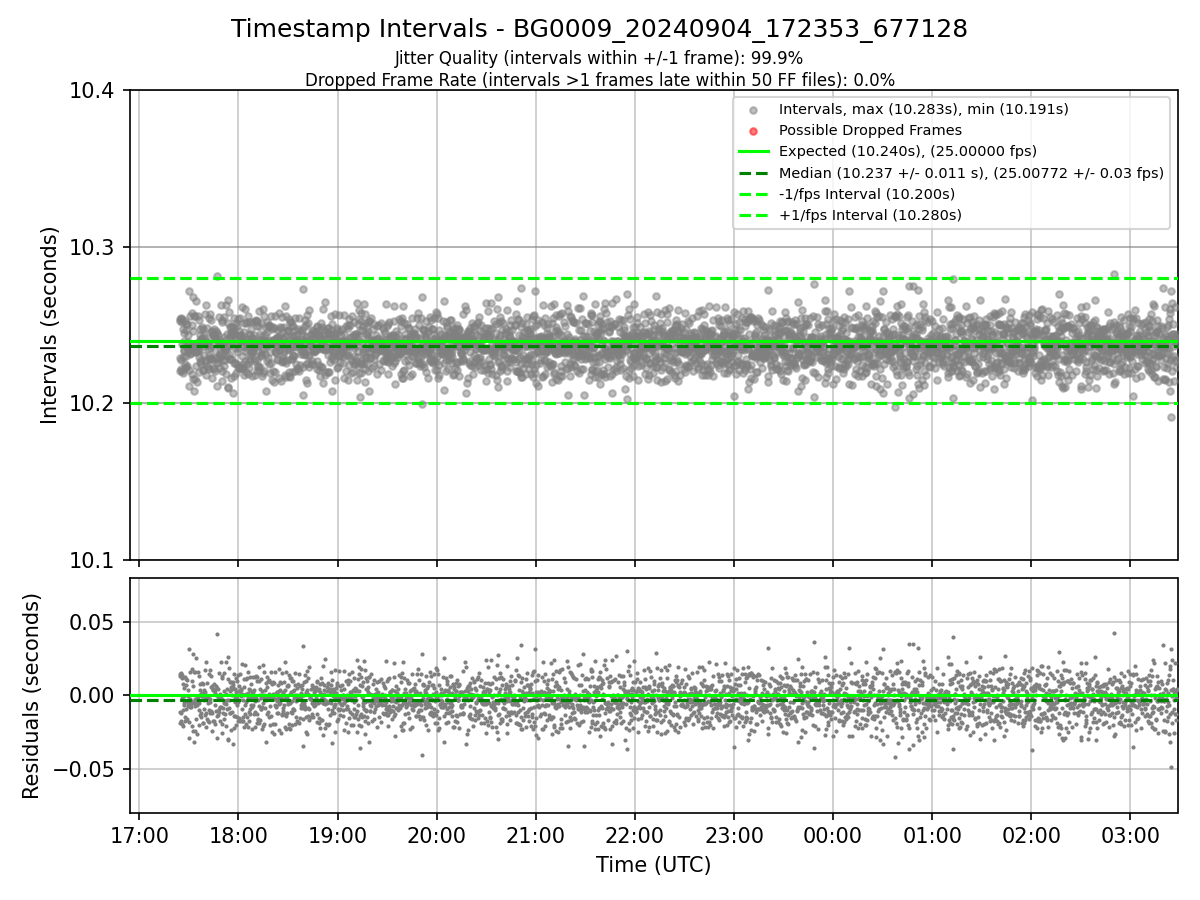Click the dark green dashed sample for 'Median' legend entry

[x=754, y=173]
